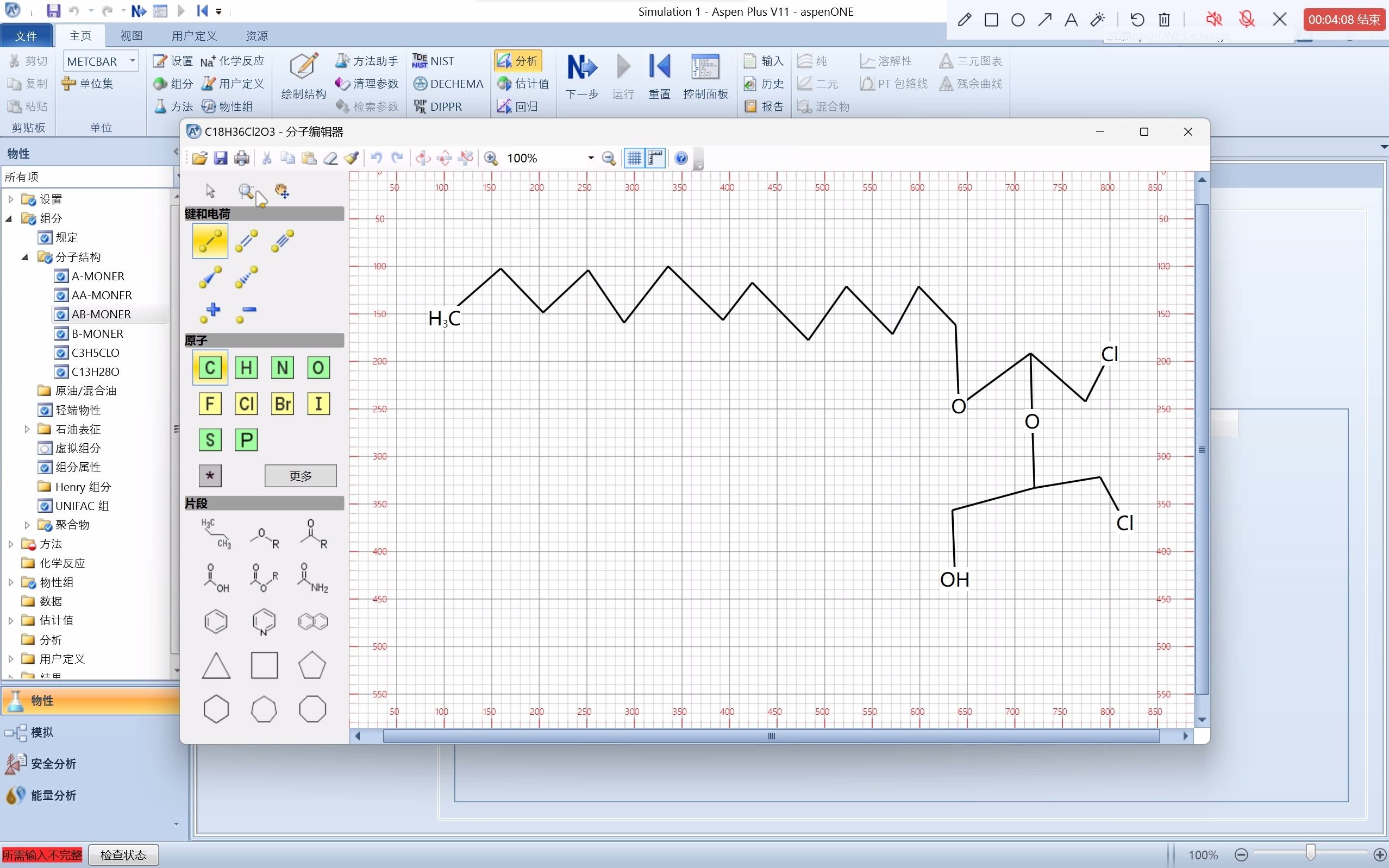
Task: Click the 绘制结构 draw structure button
Action: point(303,77)
